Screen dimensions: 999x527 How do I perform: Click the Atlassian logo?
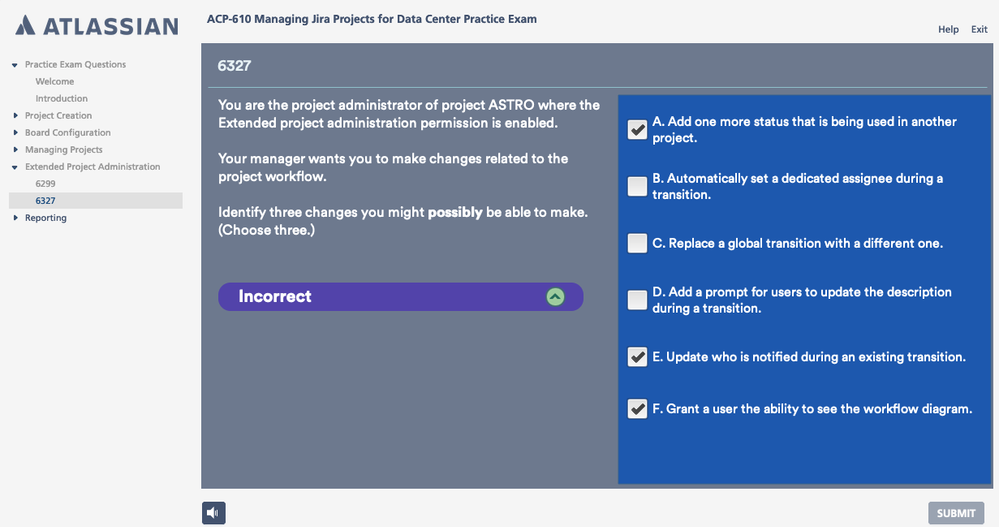coord(97,26)
